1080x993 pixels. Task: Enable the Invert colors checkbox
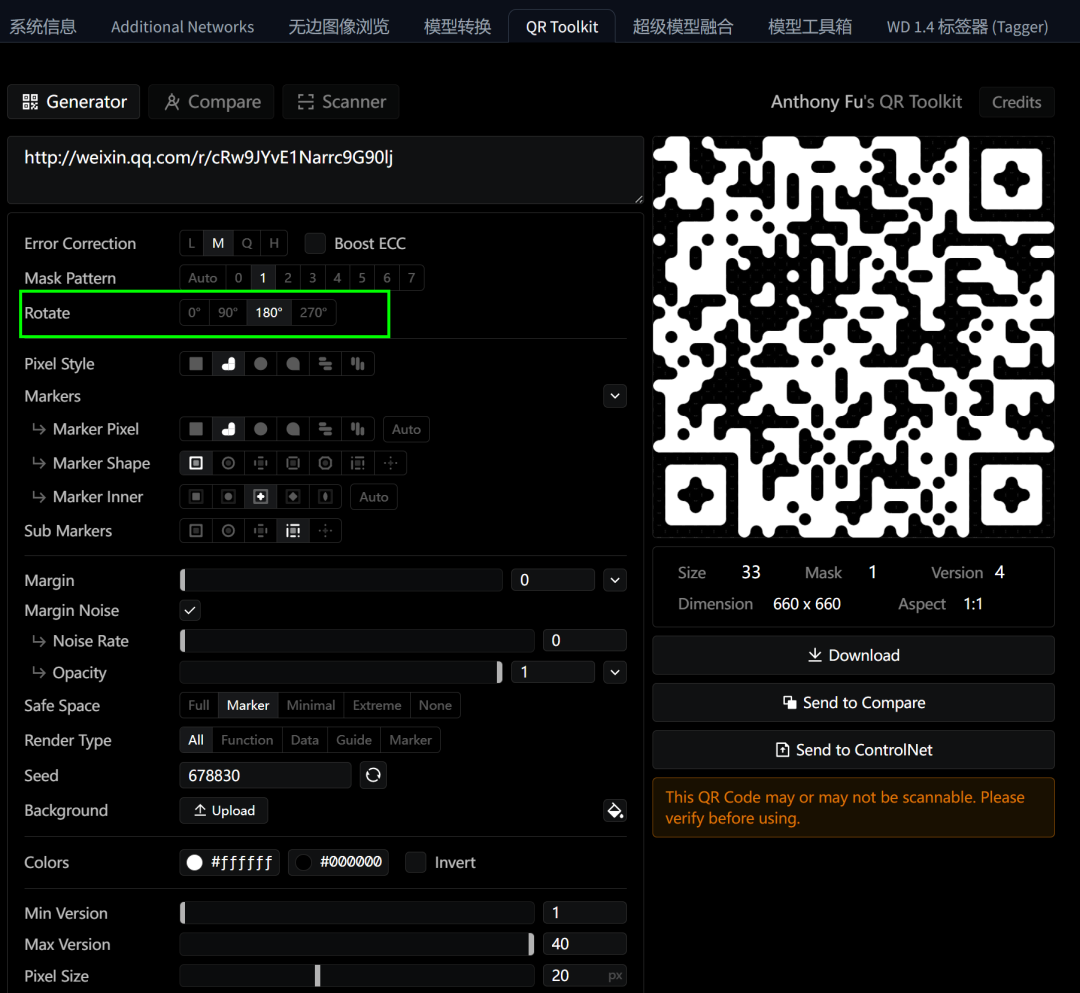(415, 862)
